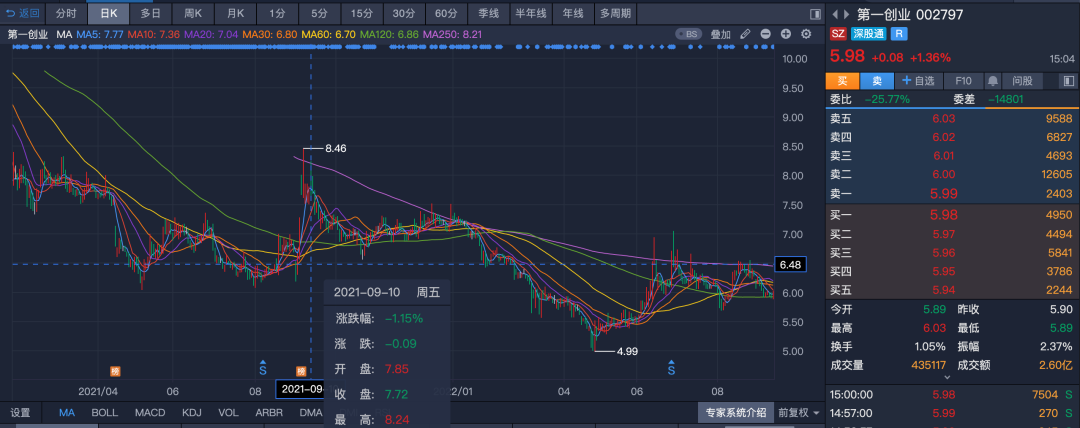This screenshot has height=428, width=1080.
Task: Open the 前复权 adjustment dropdown
Action: pyautogui.click(x=799, y=413)
